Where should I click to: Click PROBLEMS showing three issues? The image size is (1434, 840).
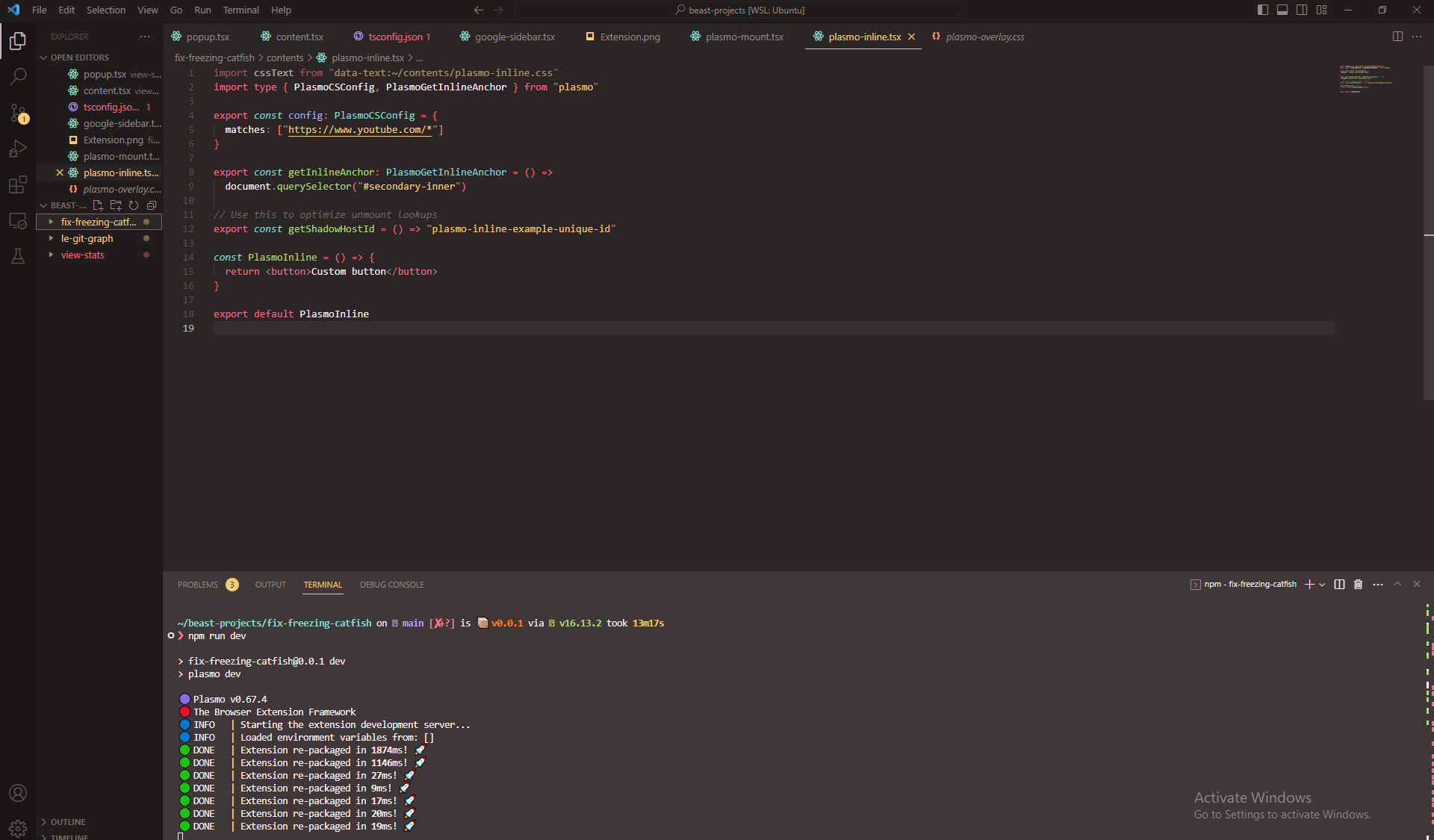point(197,585)
